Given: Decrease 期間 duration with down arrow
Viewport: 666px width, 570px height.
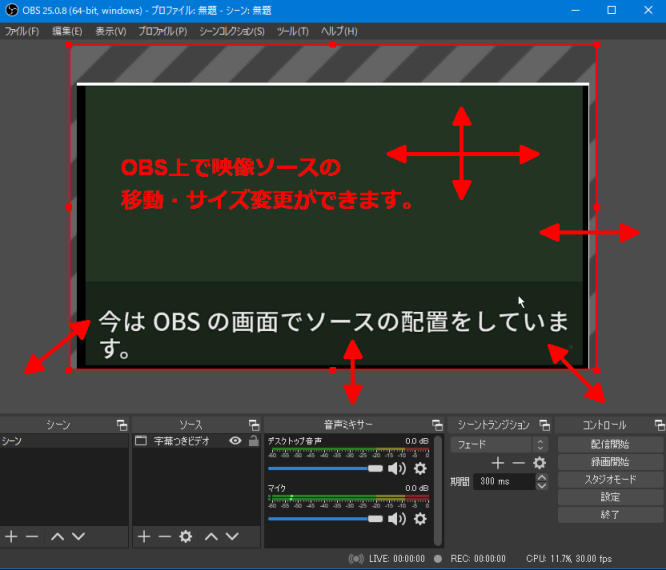Looking at the screenshot, I should tap(542, 485).
